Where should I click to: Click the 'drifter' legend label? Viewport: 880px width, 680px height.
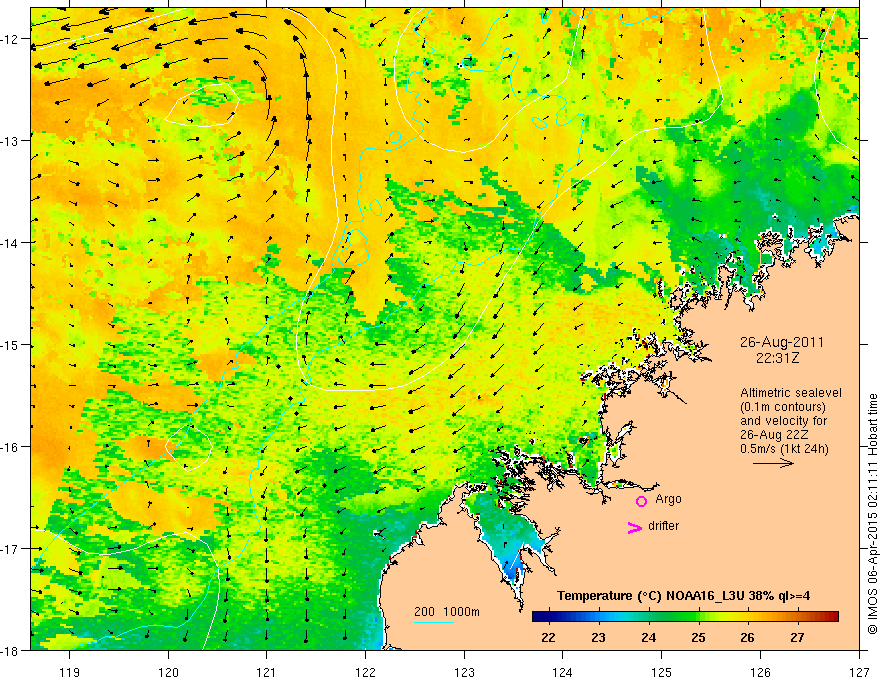point(663,526)
